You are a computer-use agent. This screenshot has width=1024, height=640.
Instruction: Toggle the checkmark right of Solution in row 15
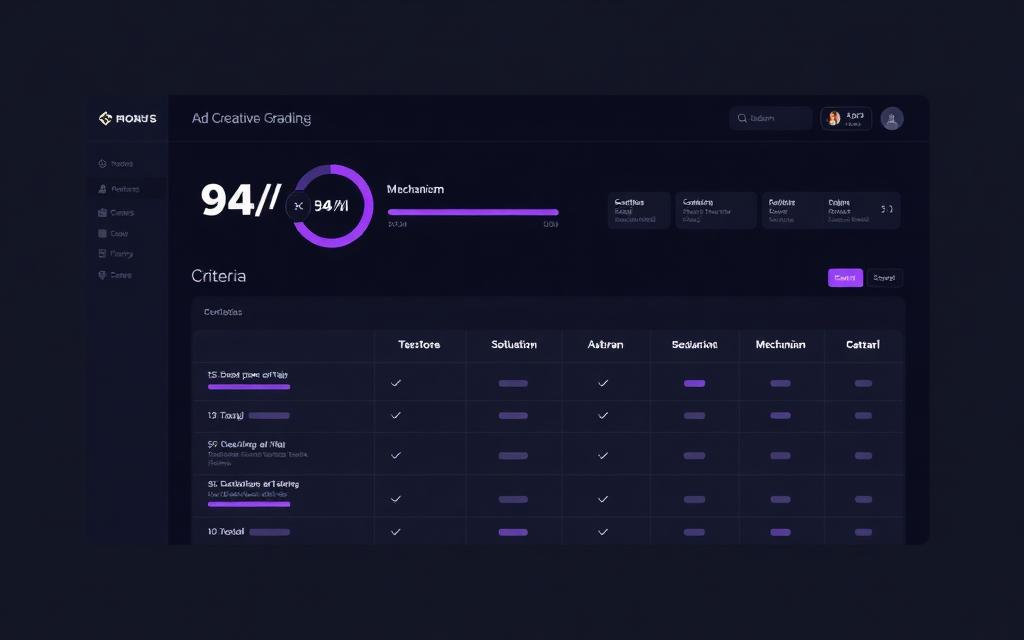coord(603,383)
